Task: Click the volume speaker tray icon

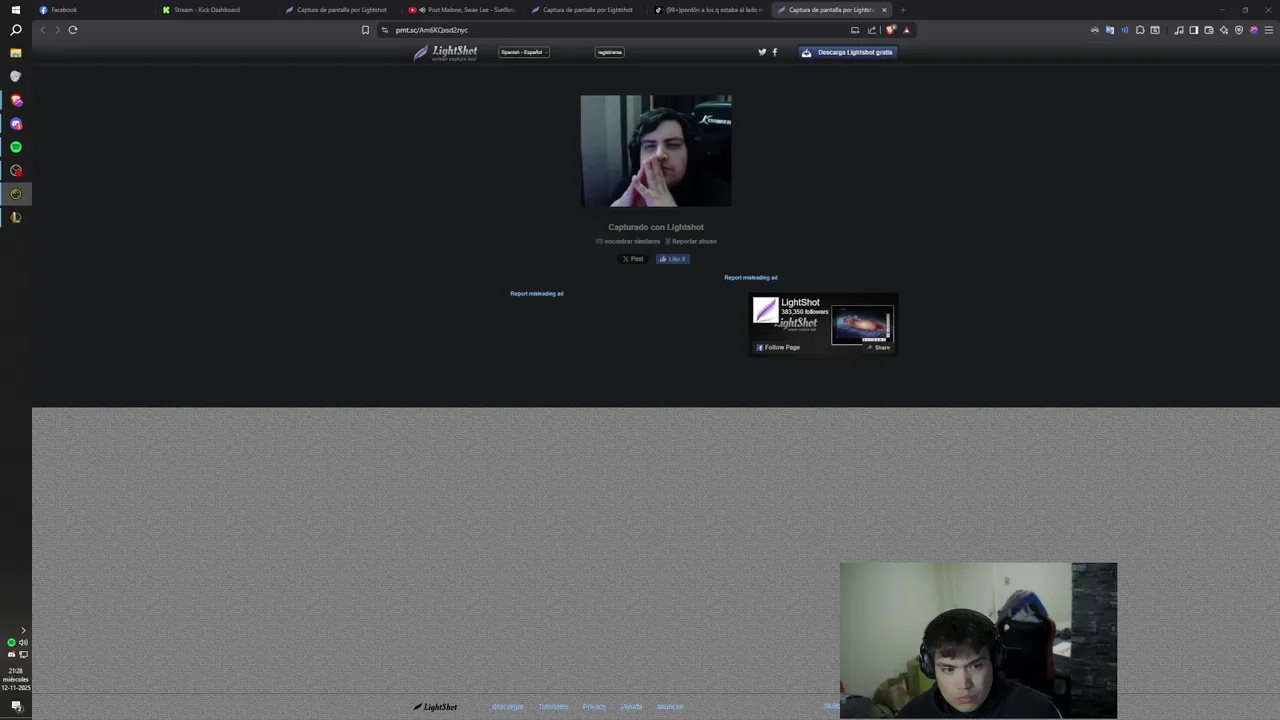Action: coord(23,643)
